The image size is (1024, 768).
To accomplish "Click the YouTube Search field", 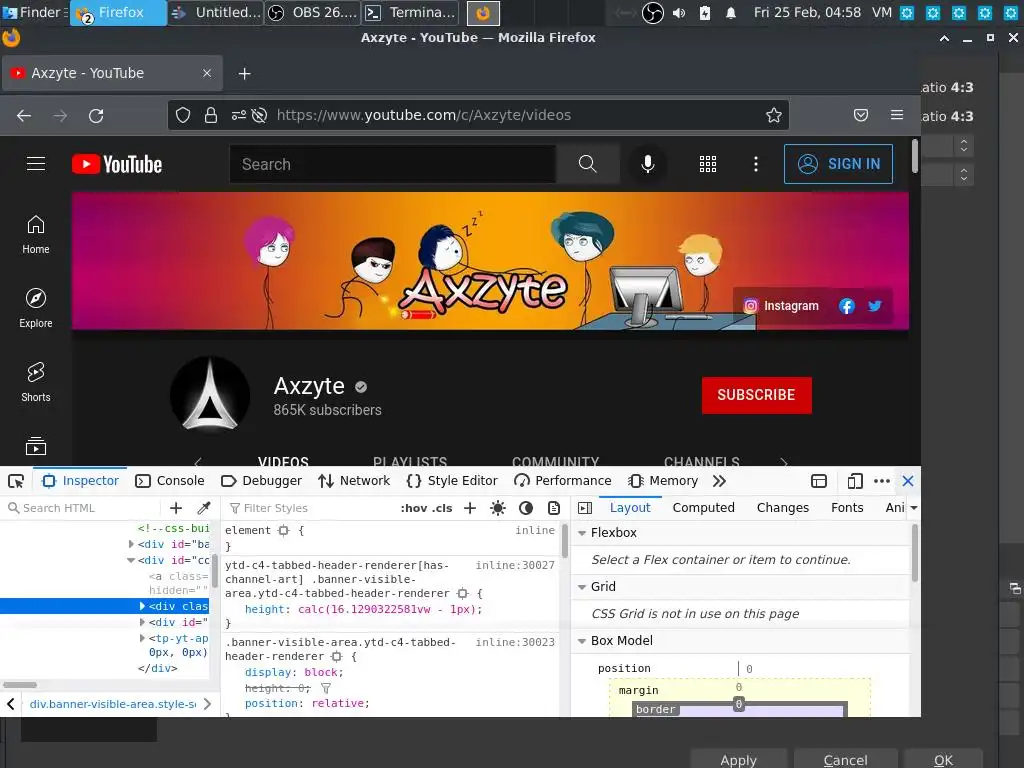I will [392, 164].
